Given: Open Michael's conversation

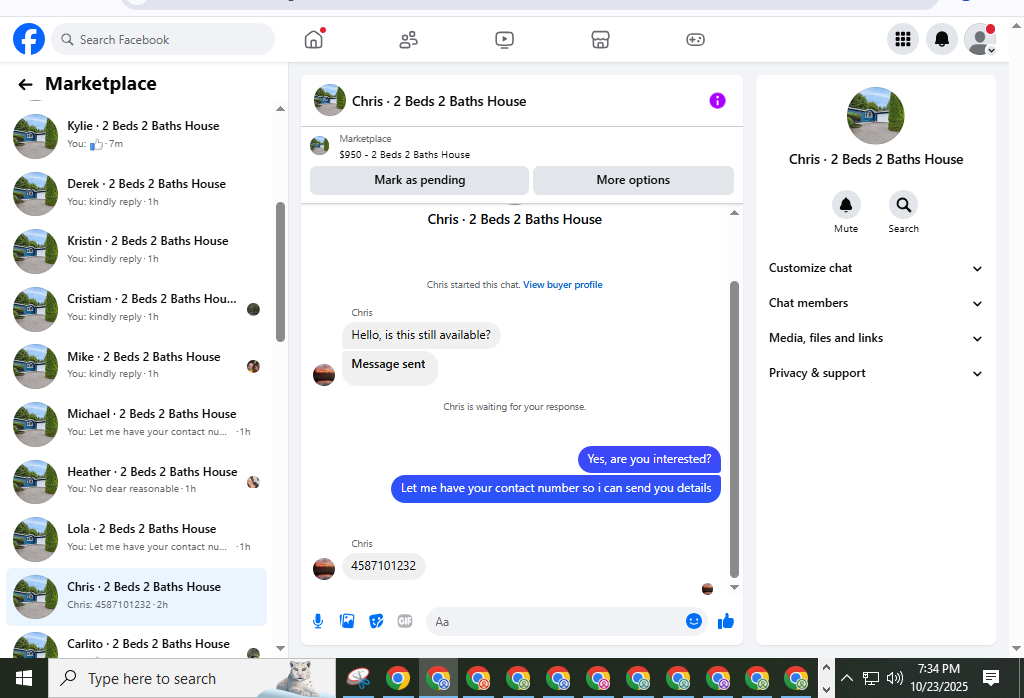Looking at the screenshot, I should pos(136,423).
